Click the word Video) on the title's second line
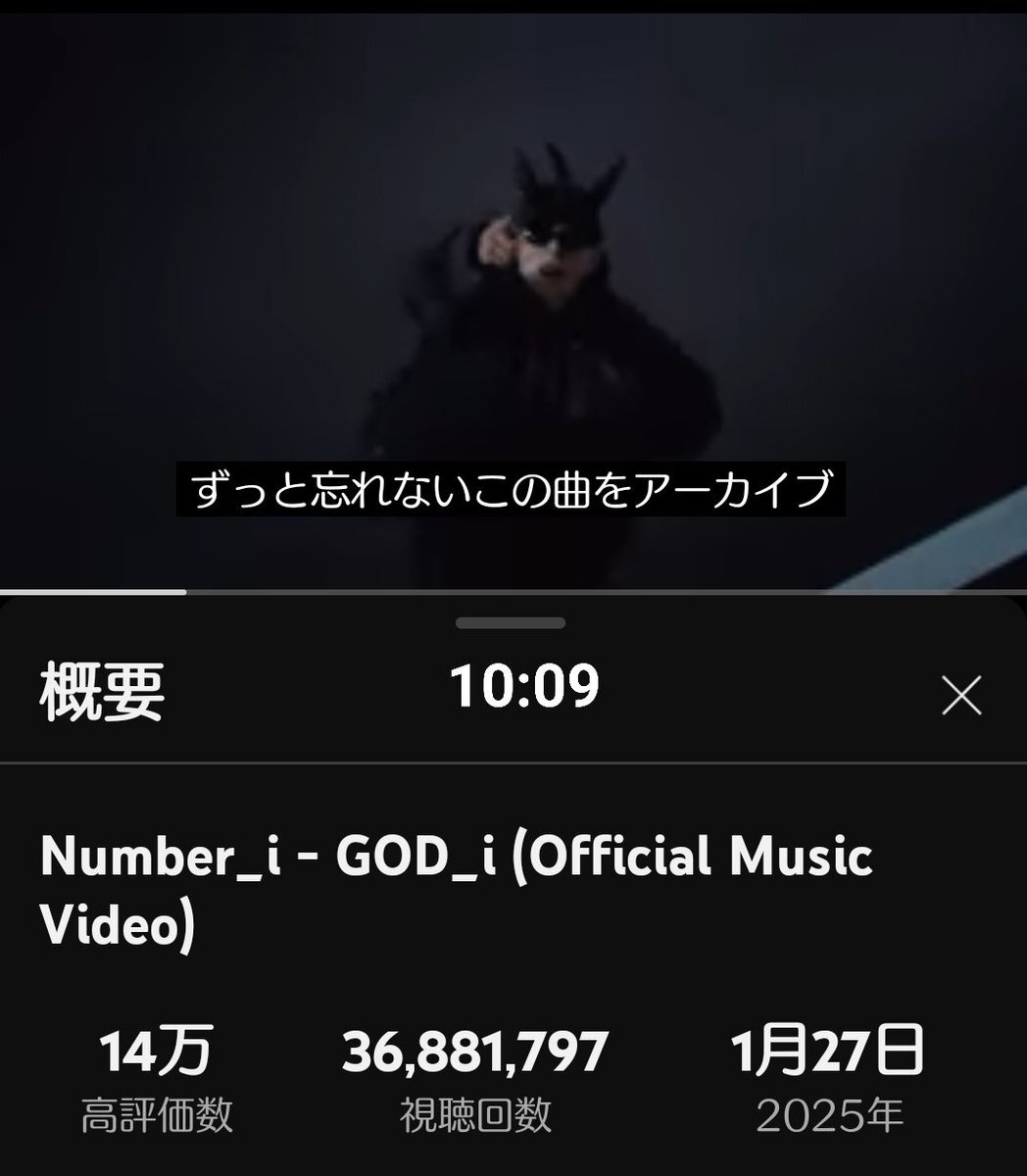This screenshot has height=1176, width=1027. (x=118, y=924)
